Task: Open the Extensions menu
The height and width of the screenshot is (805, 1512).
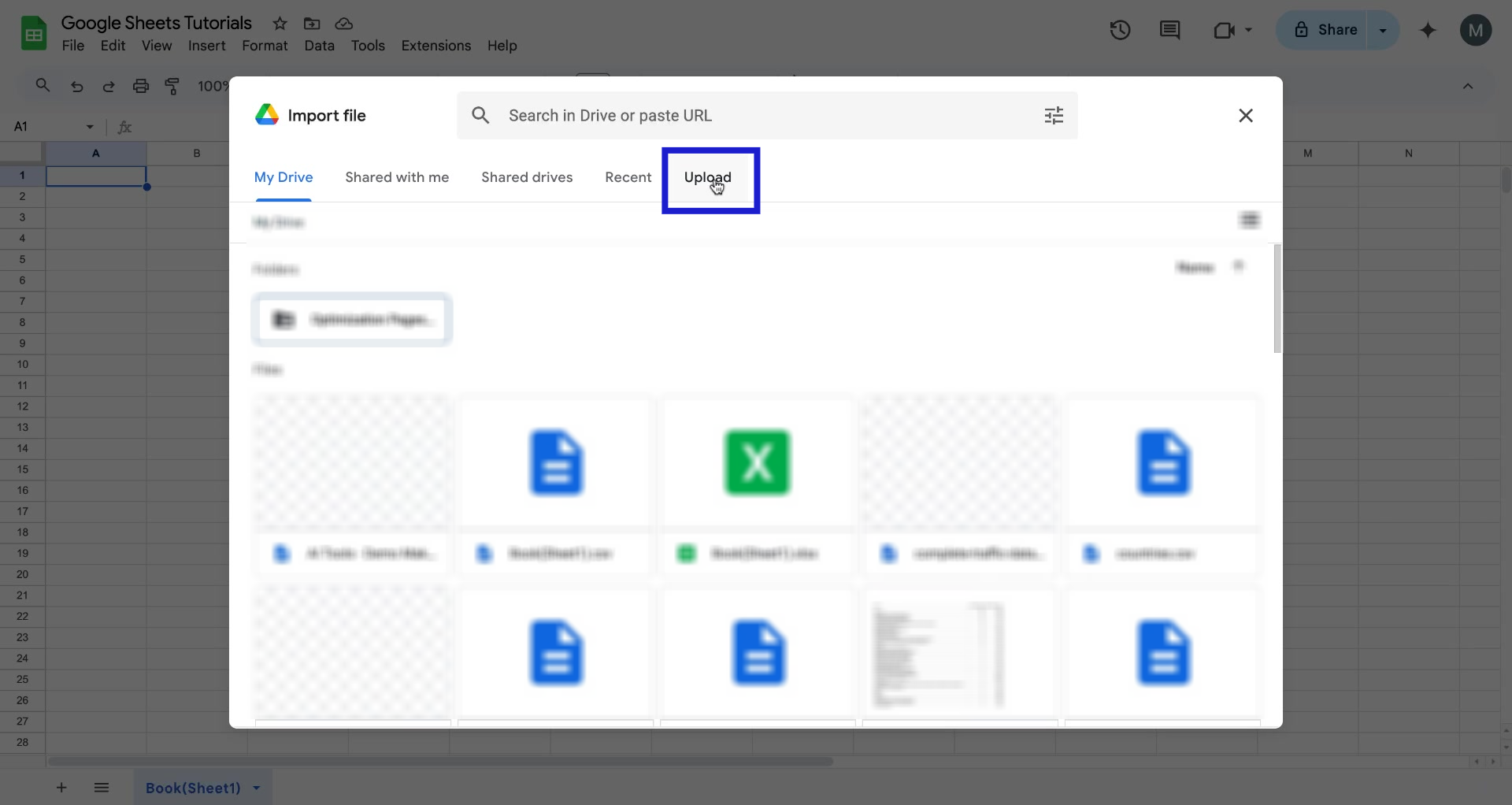Action: pos(436,46)
